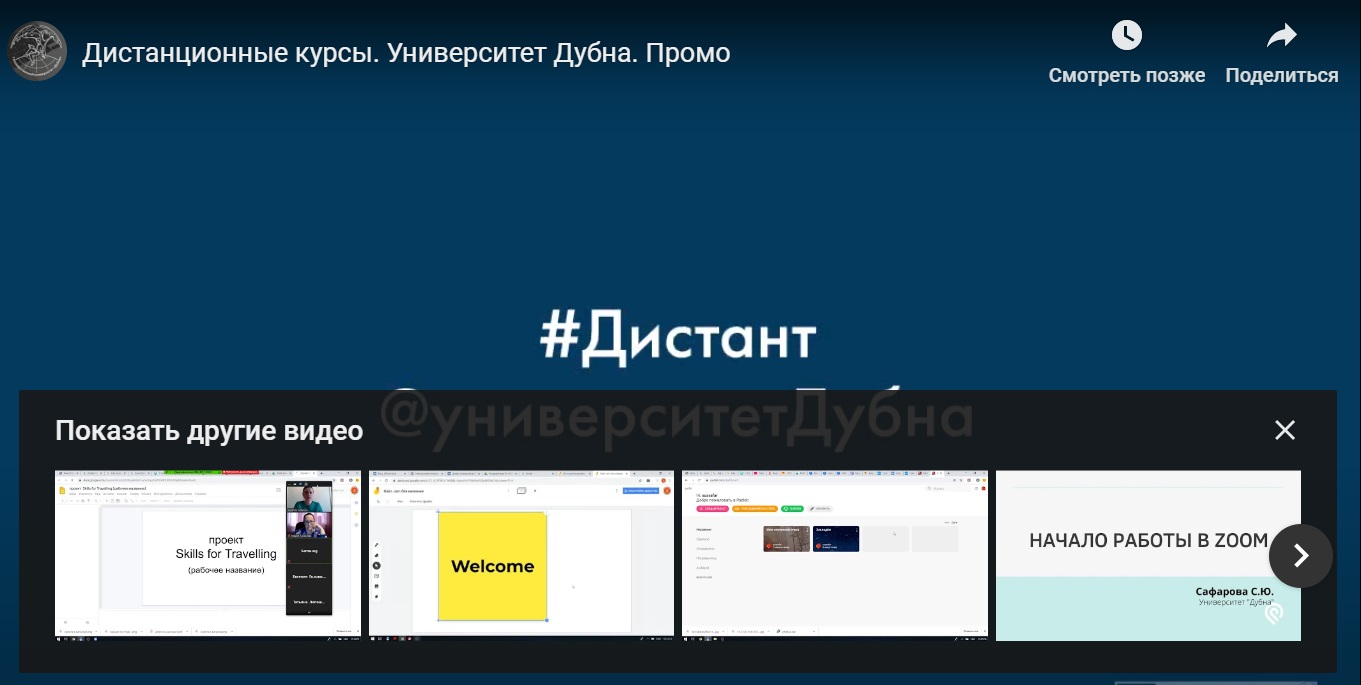Viewport: 1361px width, 685px height.
Task: Click the Watch later clock icon
Action: click(x=1127, y=36)
